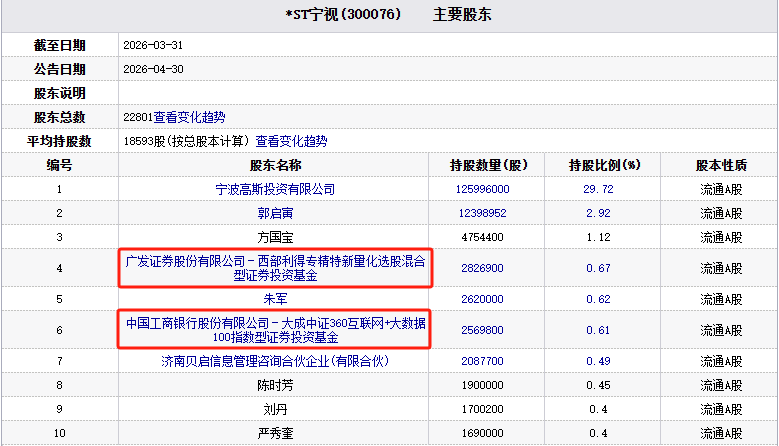This screenshot has width=779, height=446.
Task: Open 中国工商银行 大成中证360互联网 fund link
Action: tap(275, 330)
